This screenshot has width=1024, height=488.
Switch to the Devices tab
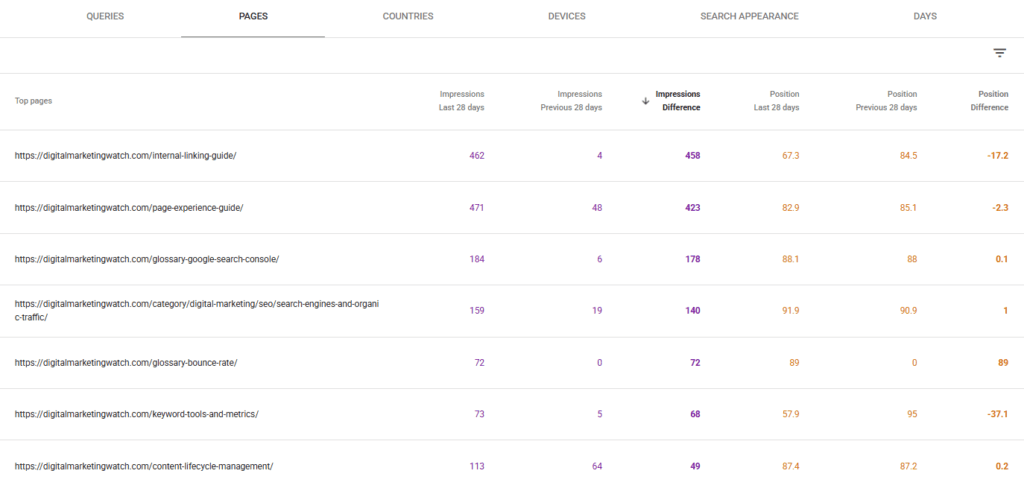click(x=567, y=16)
